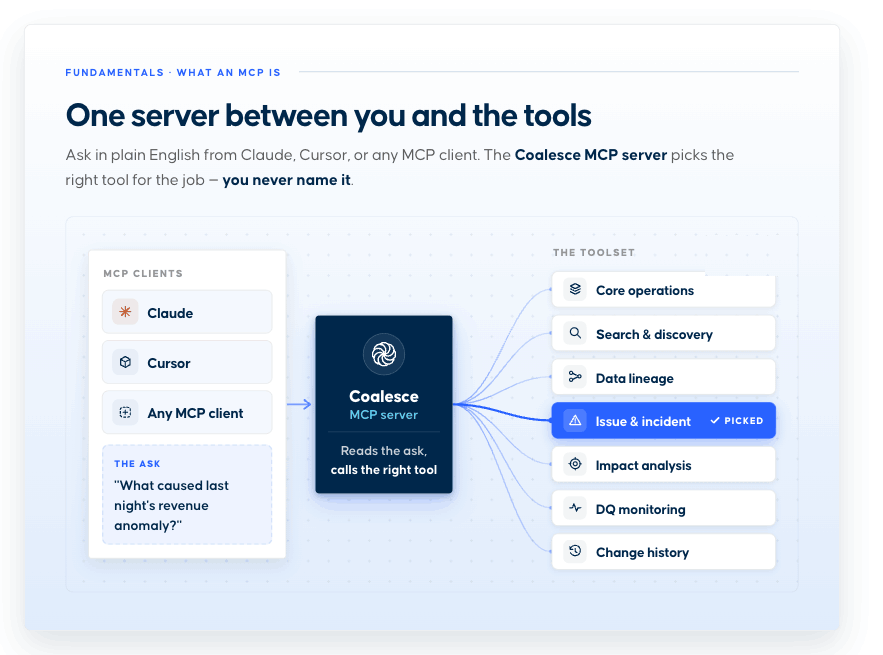Click the "THE ASK" label

coord(137,464)
